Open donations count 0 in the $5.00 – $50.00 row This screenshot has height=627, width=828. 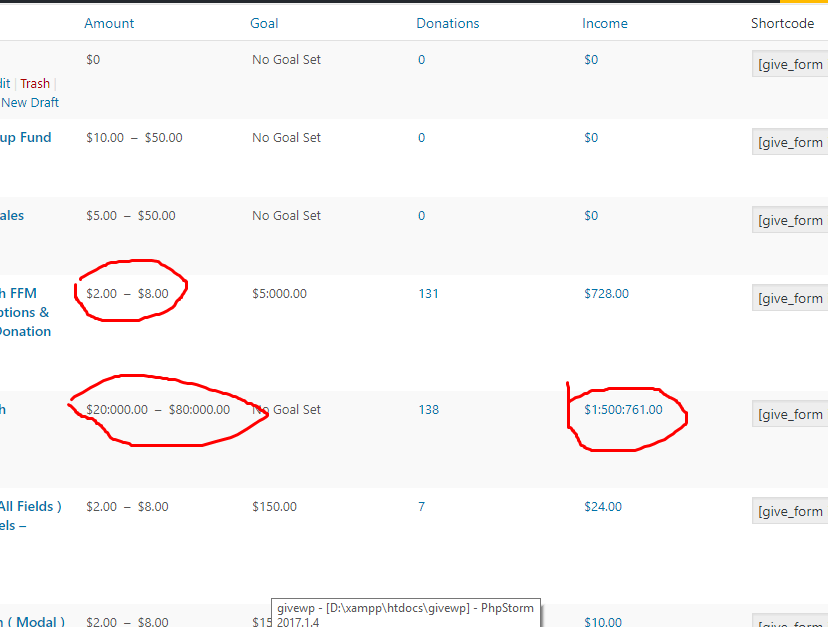(421, 216)
